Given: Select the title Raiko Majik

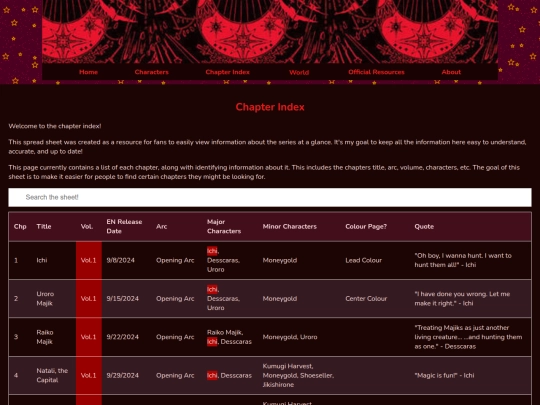Looking at the screenshot, I should coord(45,337).
